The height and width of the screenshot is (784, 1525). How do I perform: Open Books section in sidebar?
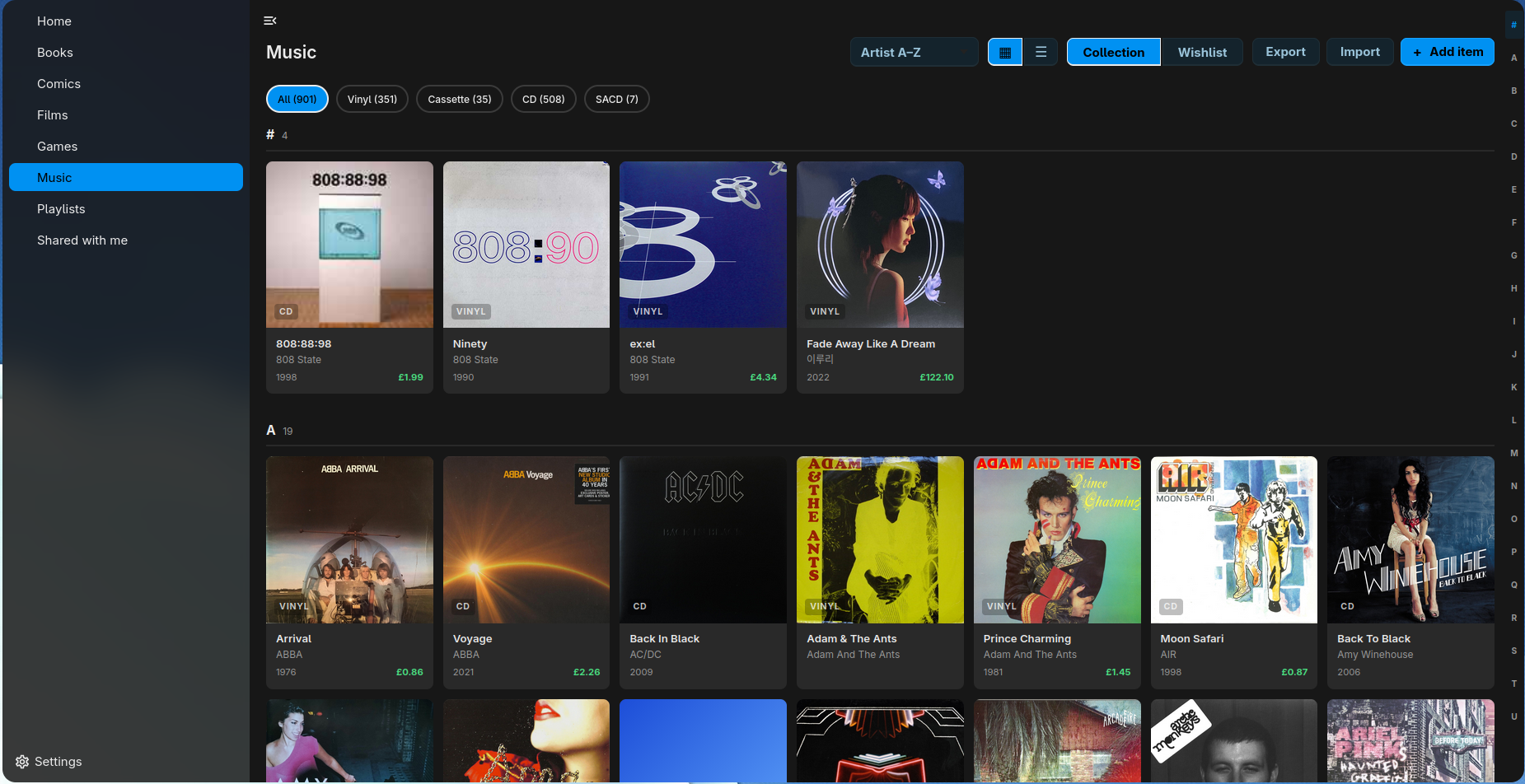(x=126, y=53)
